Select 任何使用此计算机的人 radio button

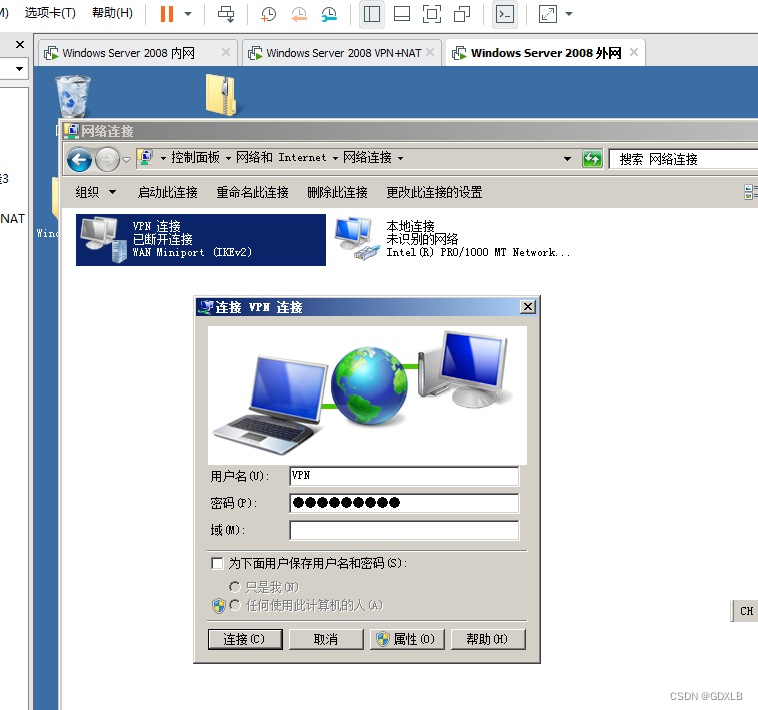coord(235,605)
